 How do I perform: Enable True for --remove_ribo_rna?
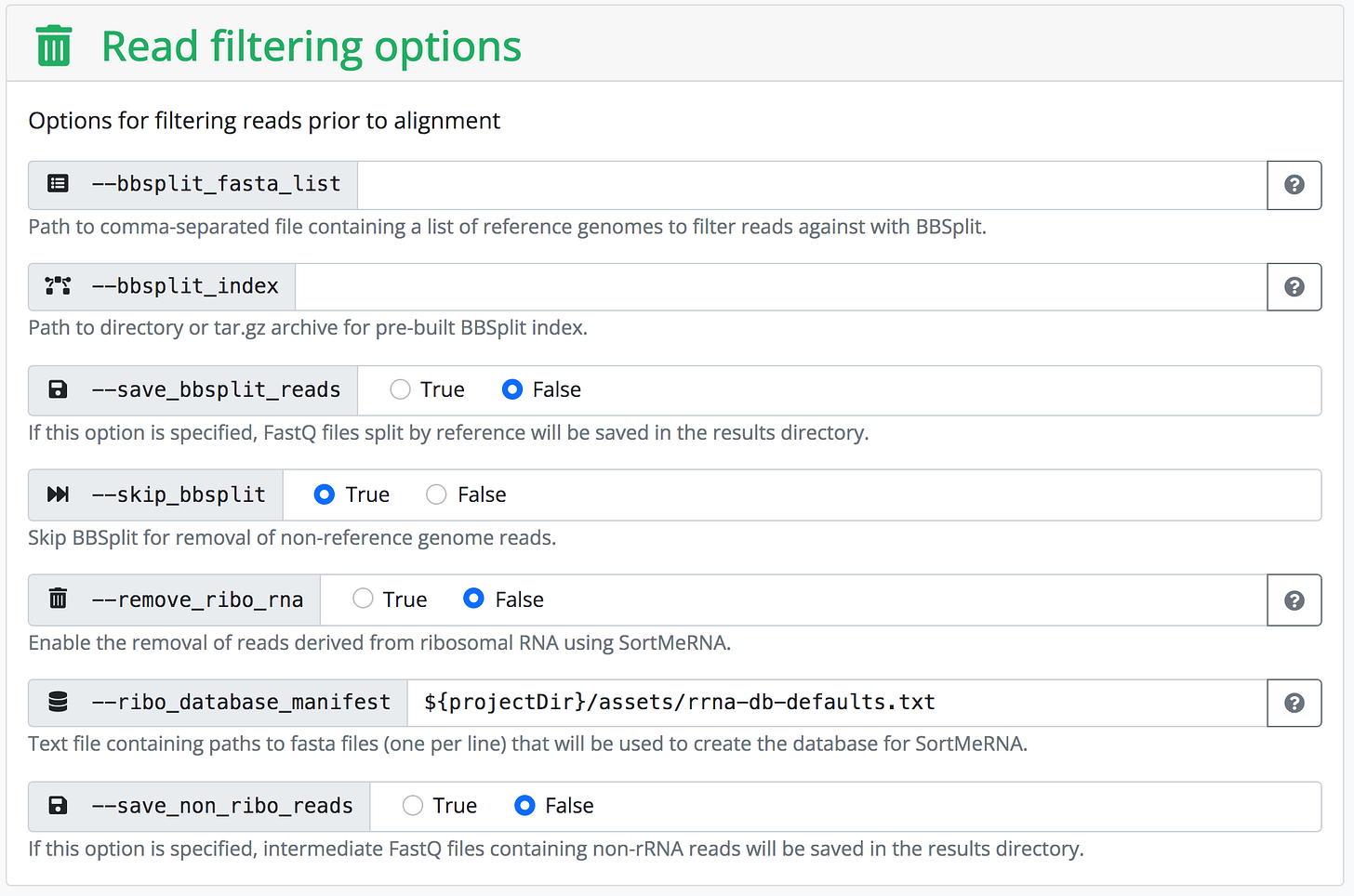pos(363,599)
